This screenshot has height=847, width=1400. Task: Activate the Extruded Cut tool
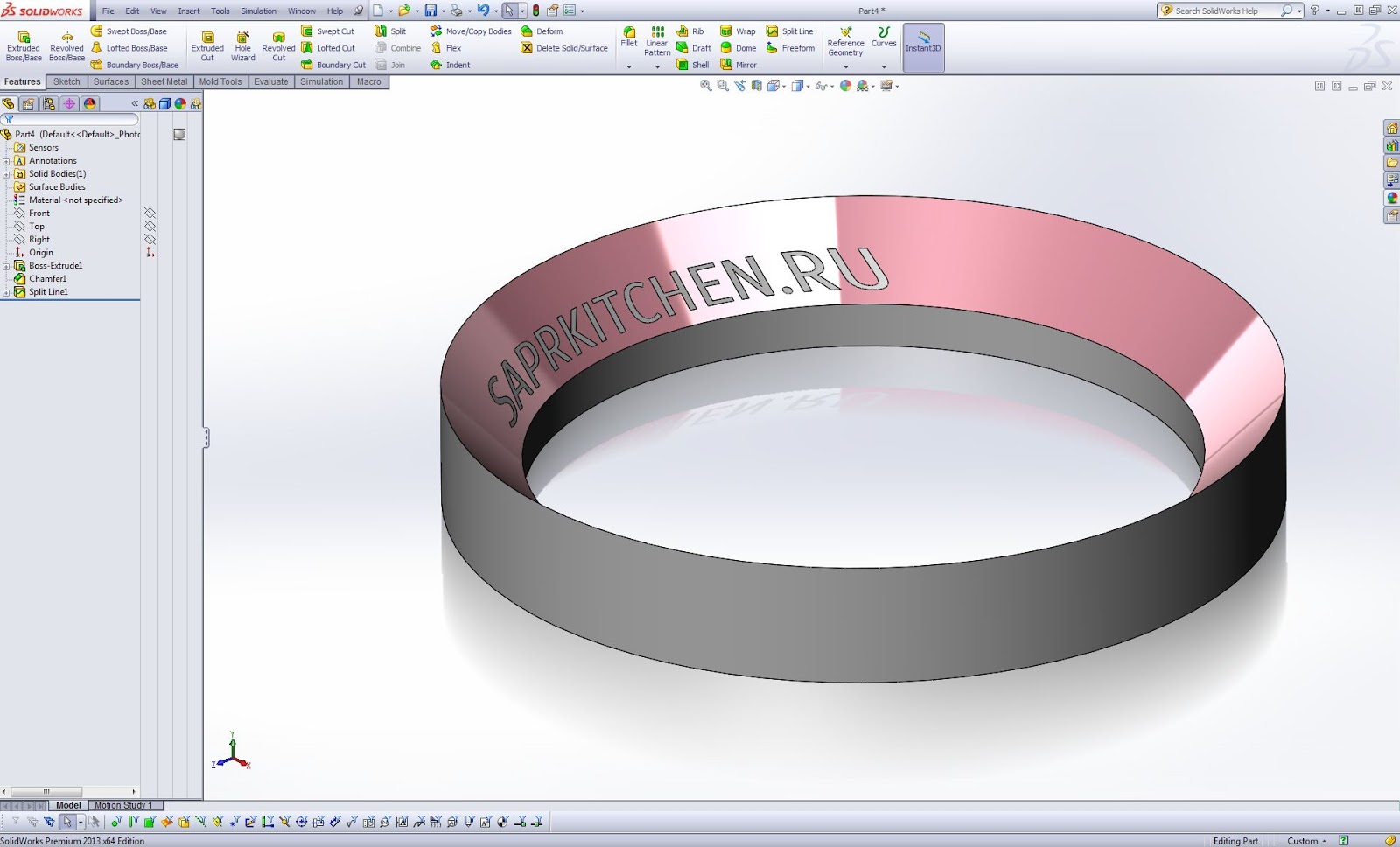(x=207, y=45)
